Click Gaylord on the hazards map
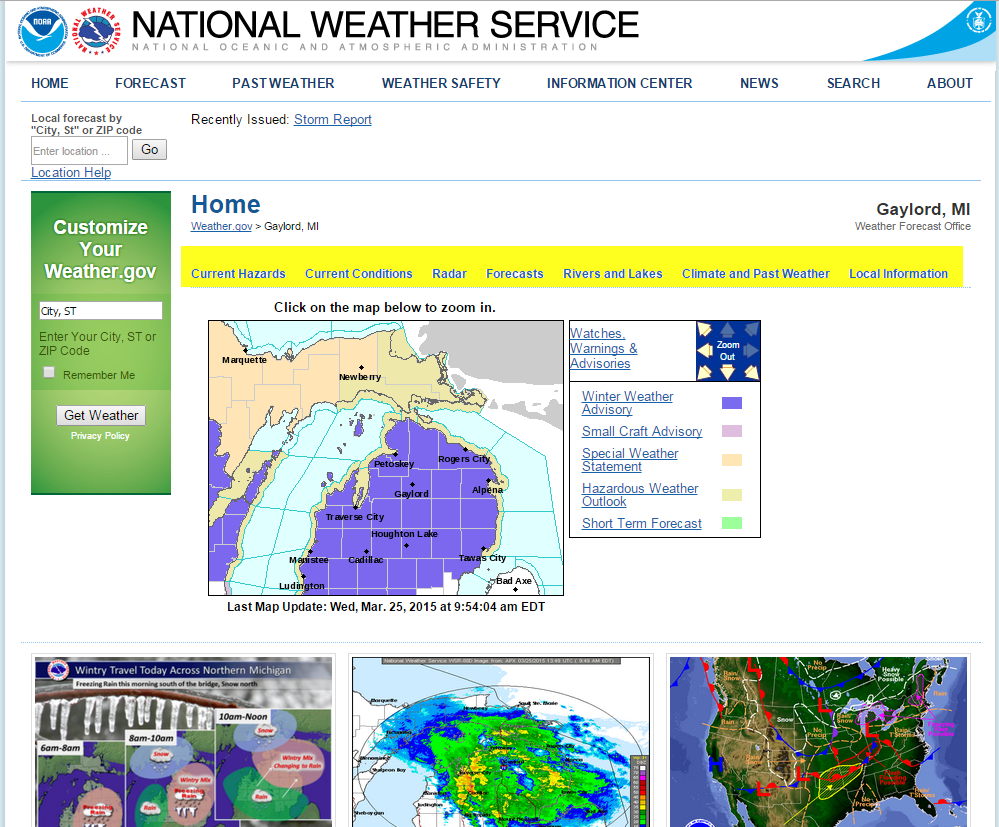Image resolution: width=999 pixels, height=827 pixels. 412,493
